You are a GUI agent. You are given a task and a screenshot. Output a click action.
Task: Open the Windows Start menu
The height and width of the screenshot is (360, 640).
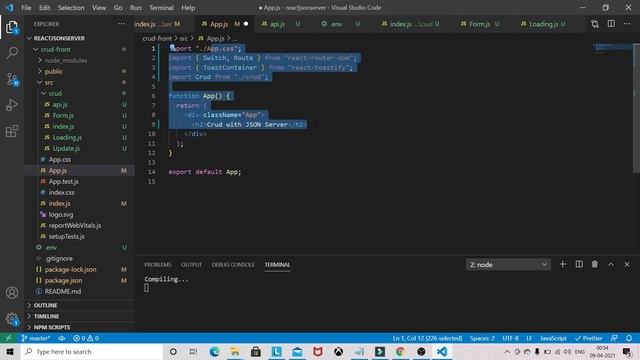[10, 351]
